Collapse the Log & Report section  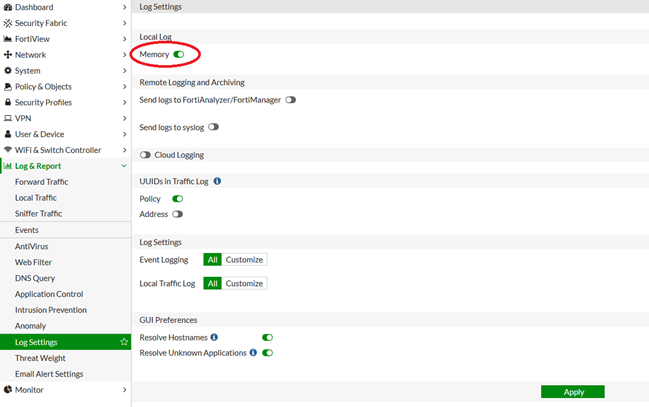[x=124, y=166]
